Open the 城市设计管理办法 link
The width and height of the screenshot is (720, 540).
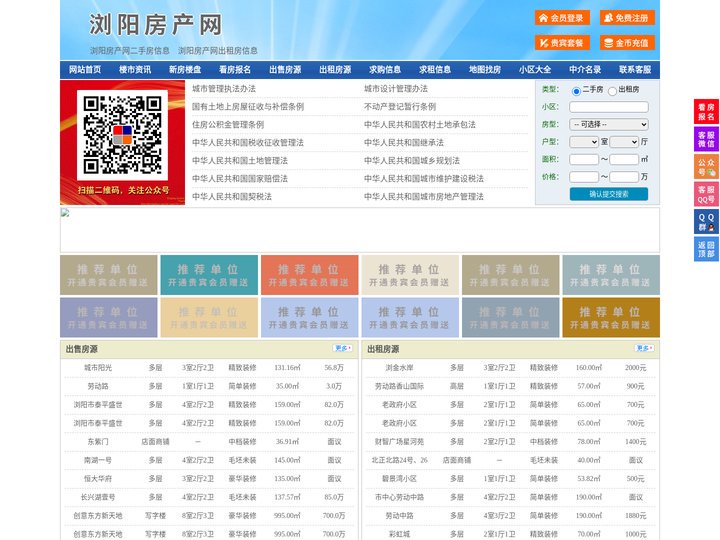396,89
